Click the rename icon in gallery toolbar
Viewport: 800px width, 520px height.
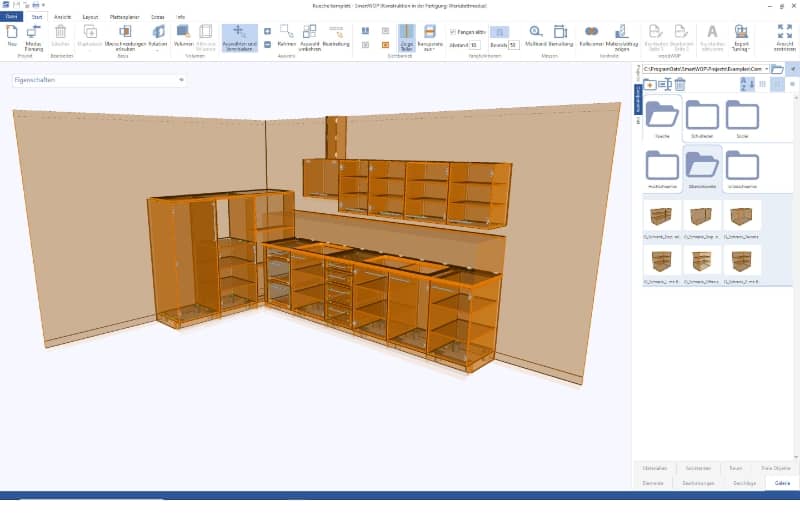pos(665,84)
